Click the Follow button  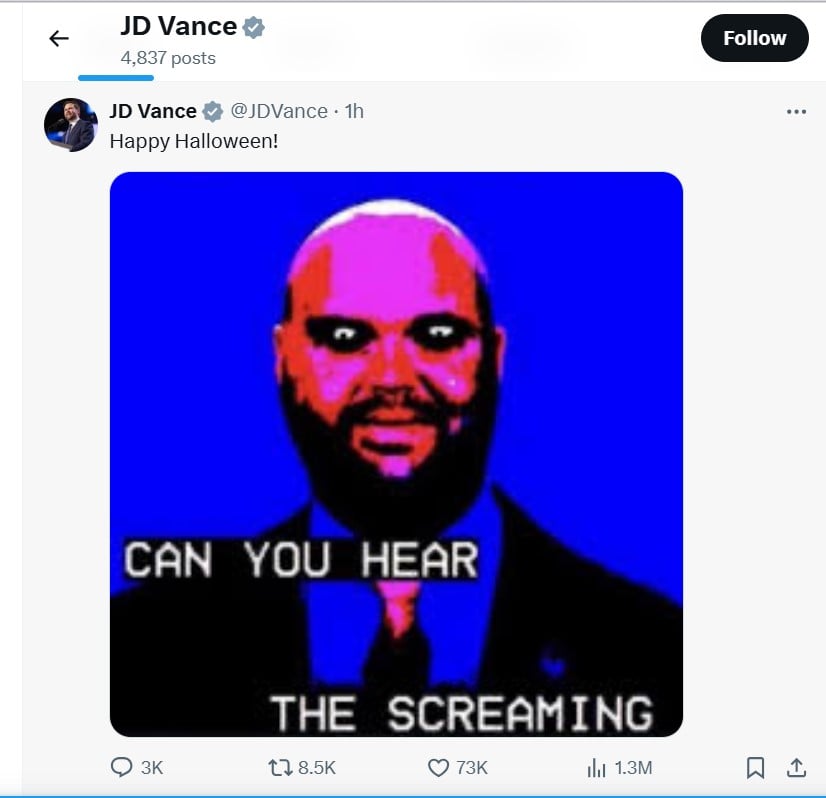754,38
